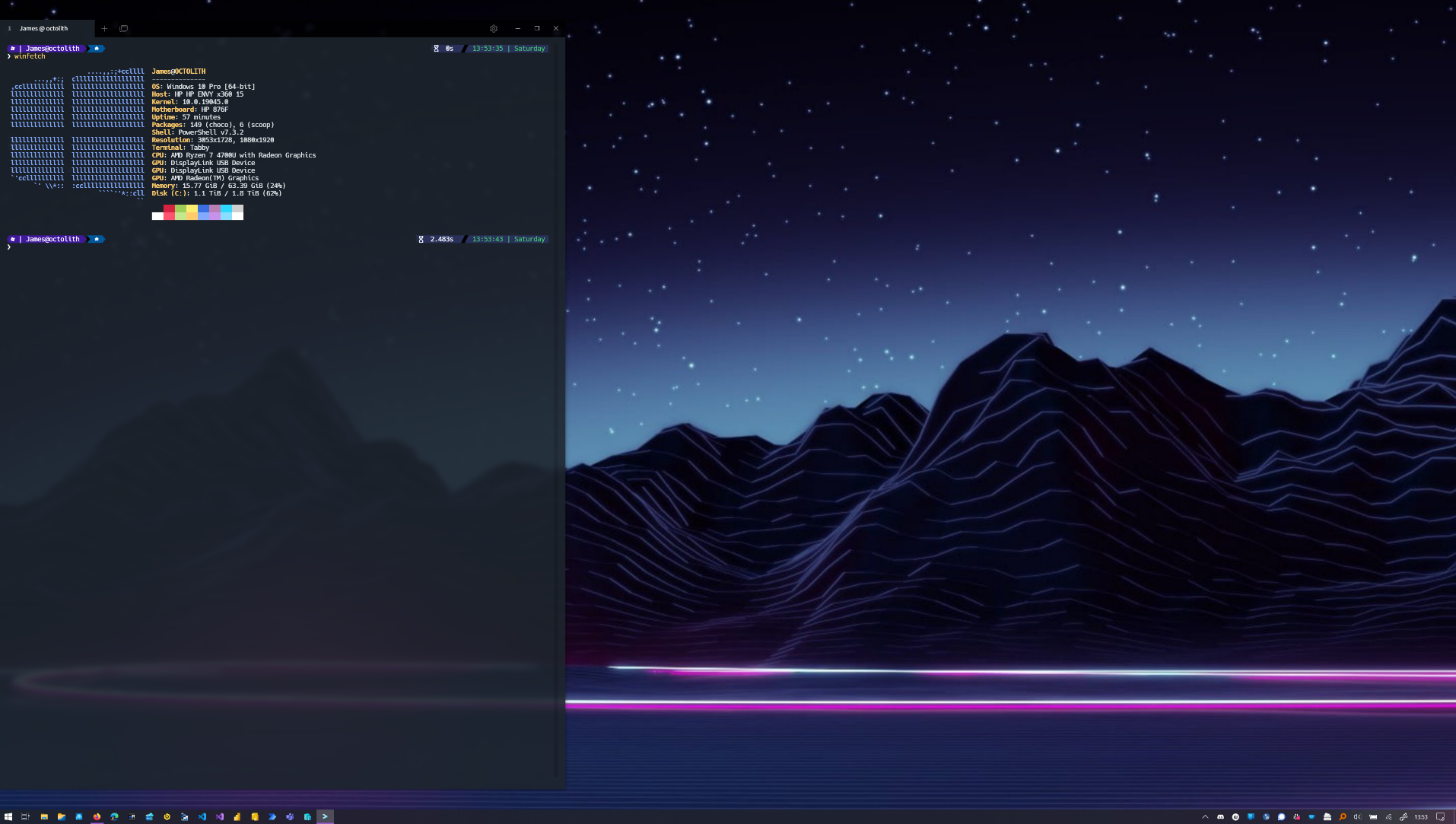Viewport: 1456px width, 824px height.
Task: Open the Windows notification center
Action: [x=1440, y=817]
